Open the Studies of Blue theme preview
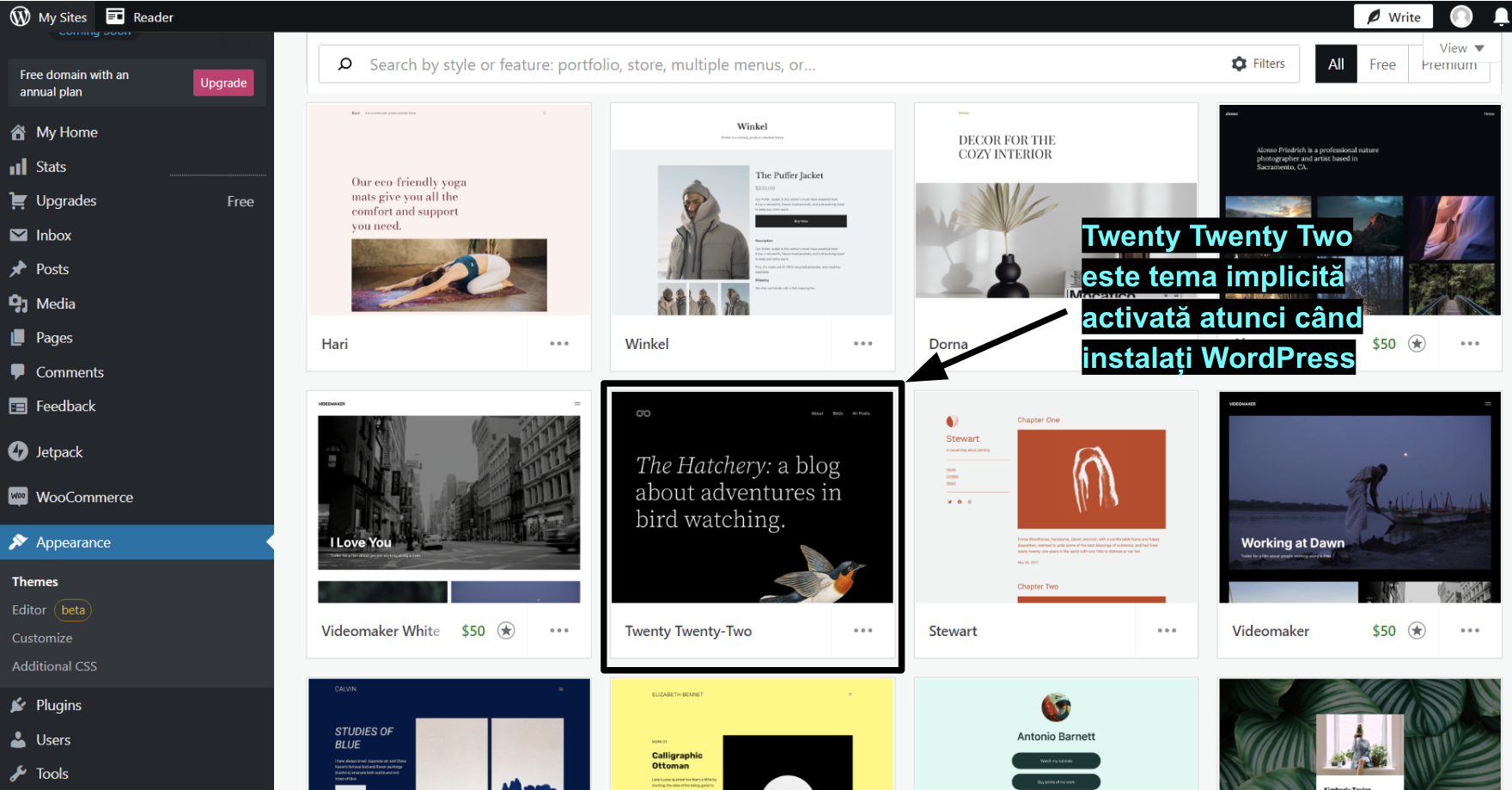This screenshot has width=1512, height=790. [448, 734]
